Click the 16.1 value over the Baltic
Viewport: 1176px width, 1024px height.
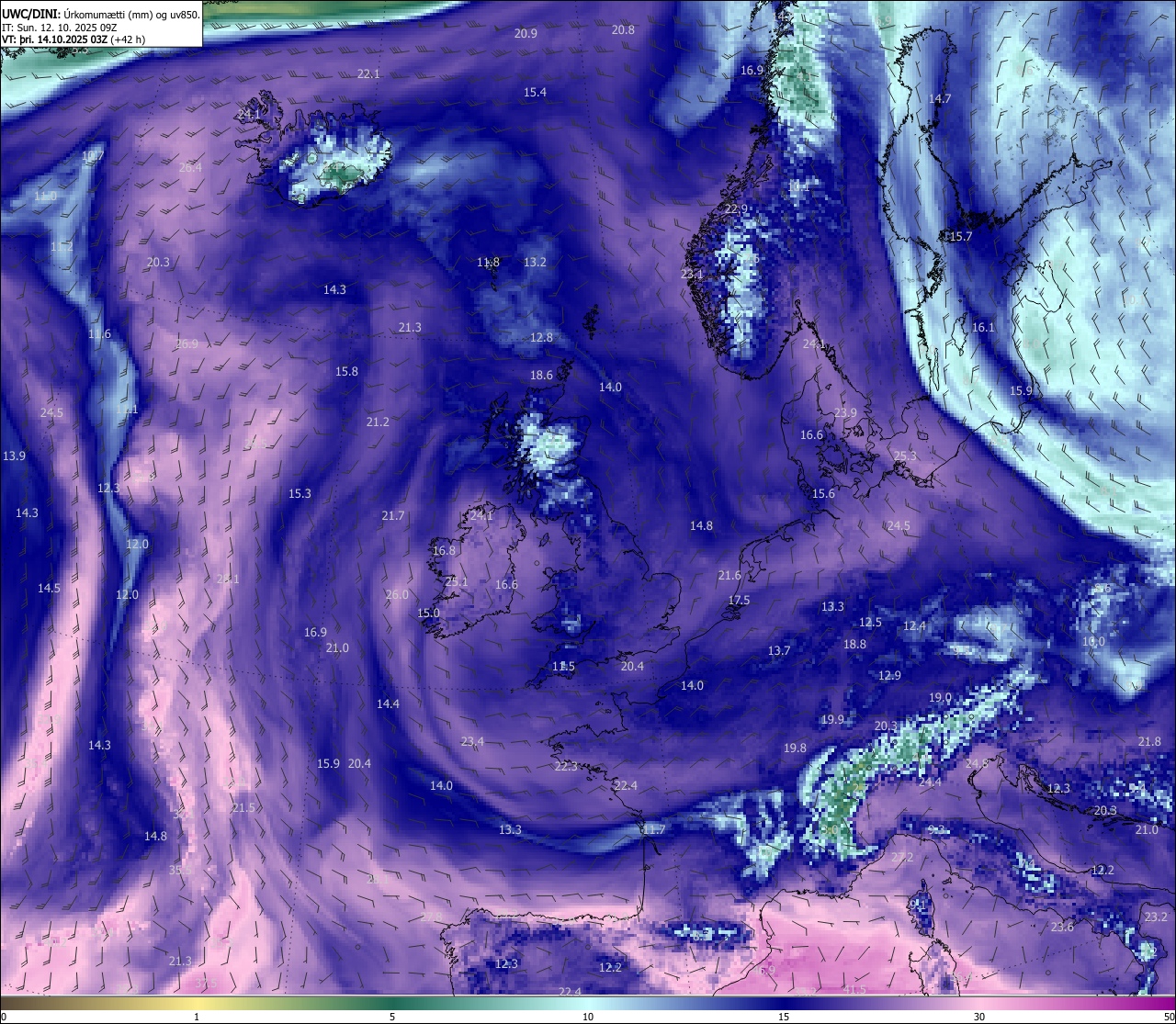983,327
